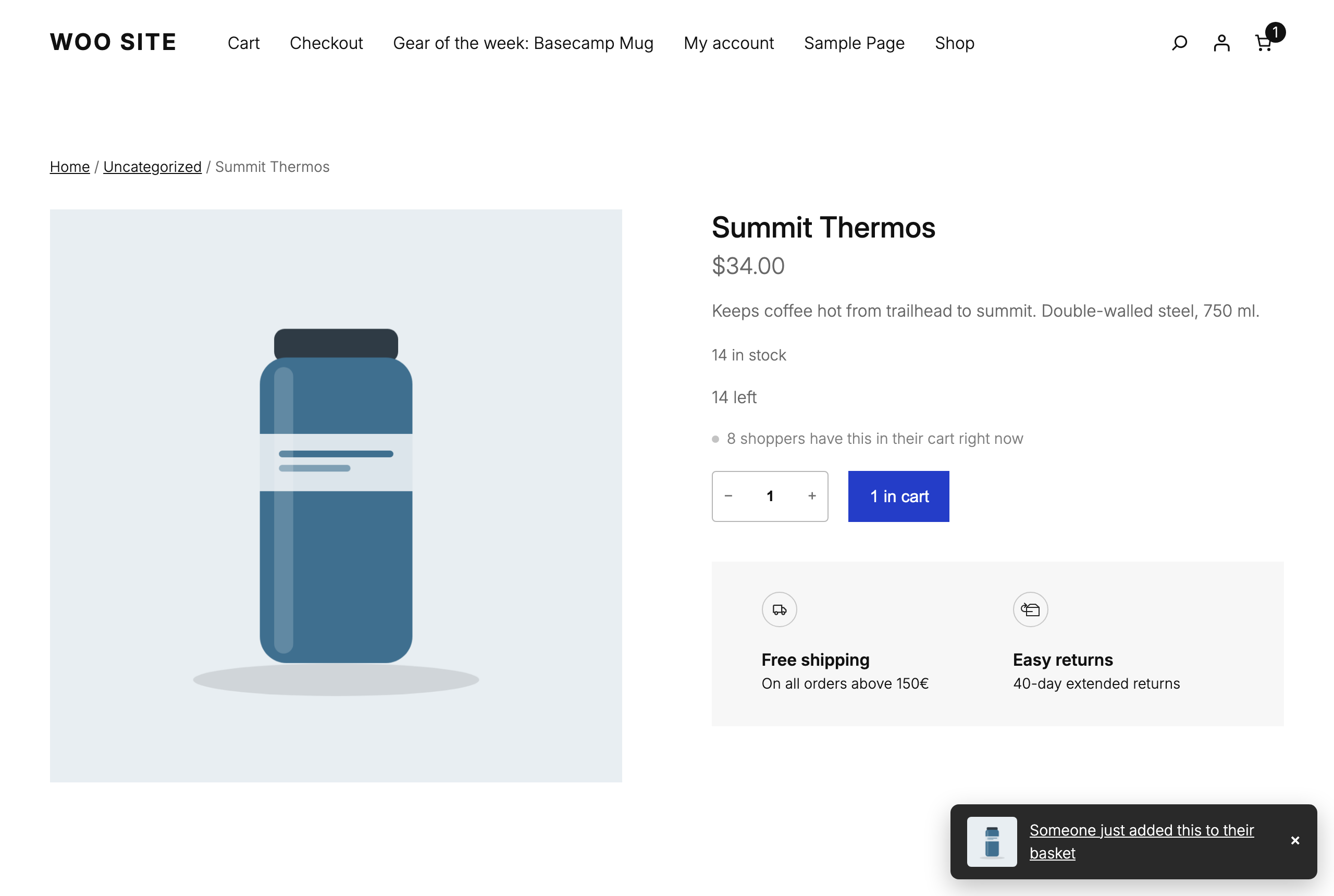1334x896 pixels.
Task: Click 'On all orders above 150€' text
Action: 845,683
